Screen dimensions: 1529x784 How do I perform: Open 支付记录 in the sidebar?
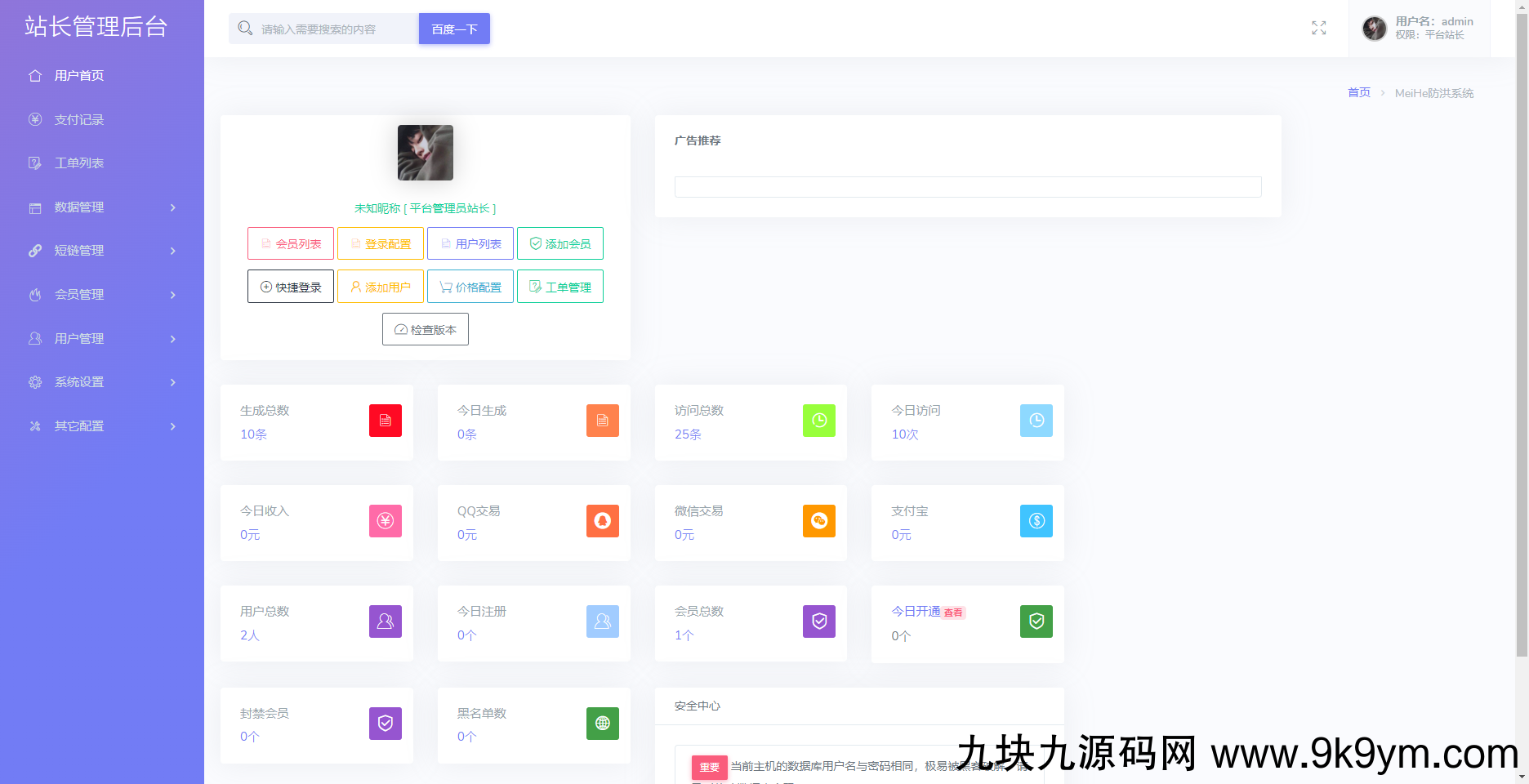point(78,119)
